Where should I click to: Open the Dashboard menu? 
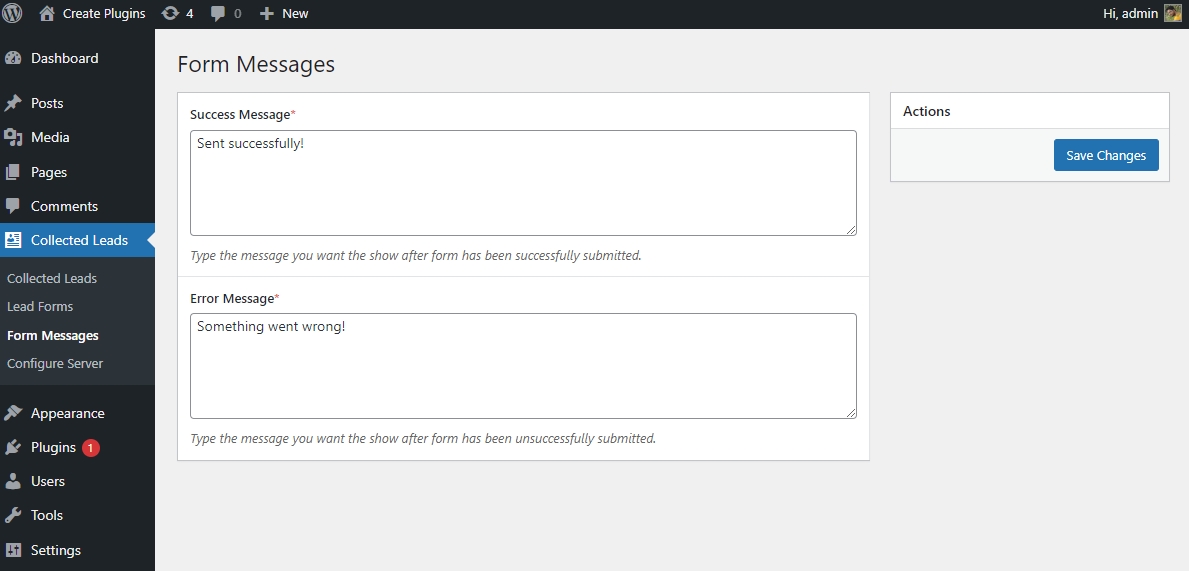click(64, 58)
